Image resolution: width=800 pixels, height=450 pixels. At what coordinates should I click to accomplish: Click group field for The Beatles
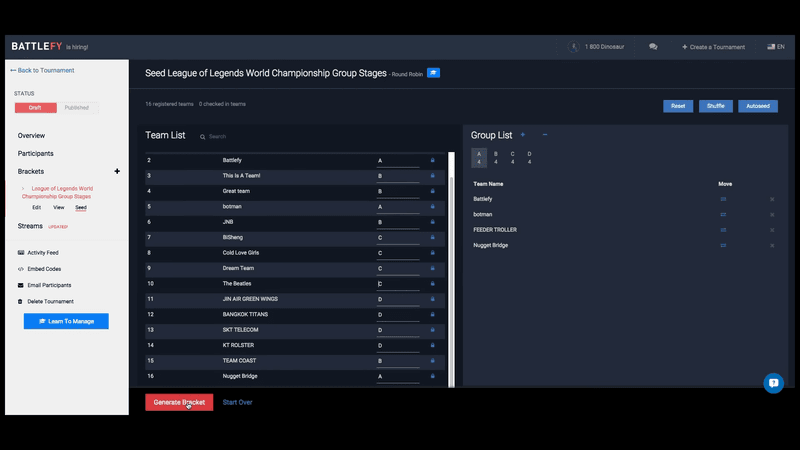(x=398, y=284)
